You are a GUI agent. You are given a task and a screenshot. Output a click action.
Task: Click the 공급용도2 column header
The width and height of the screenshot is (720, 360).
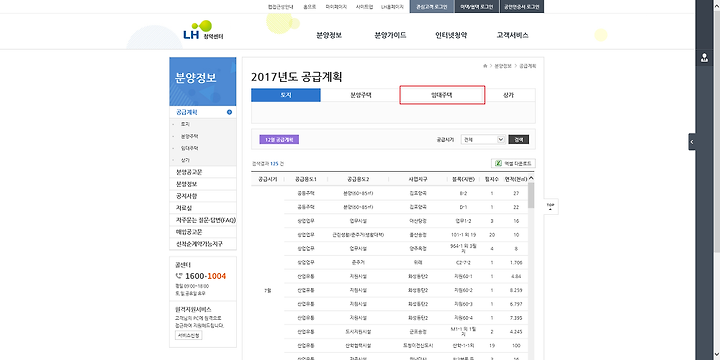358,179
